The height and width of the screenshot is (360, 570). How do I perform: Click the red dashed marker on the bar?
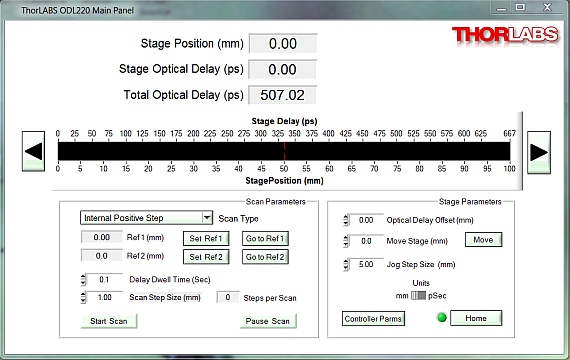click(x=284, y=151)
